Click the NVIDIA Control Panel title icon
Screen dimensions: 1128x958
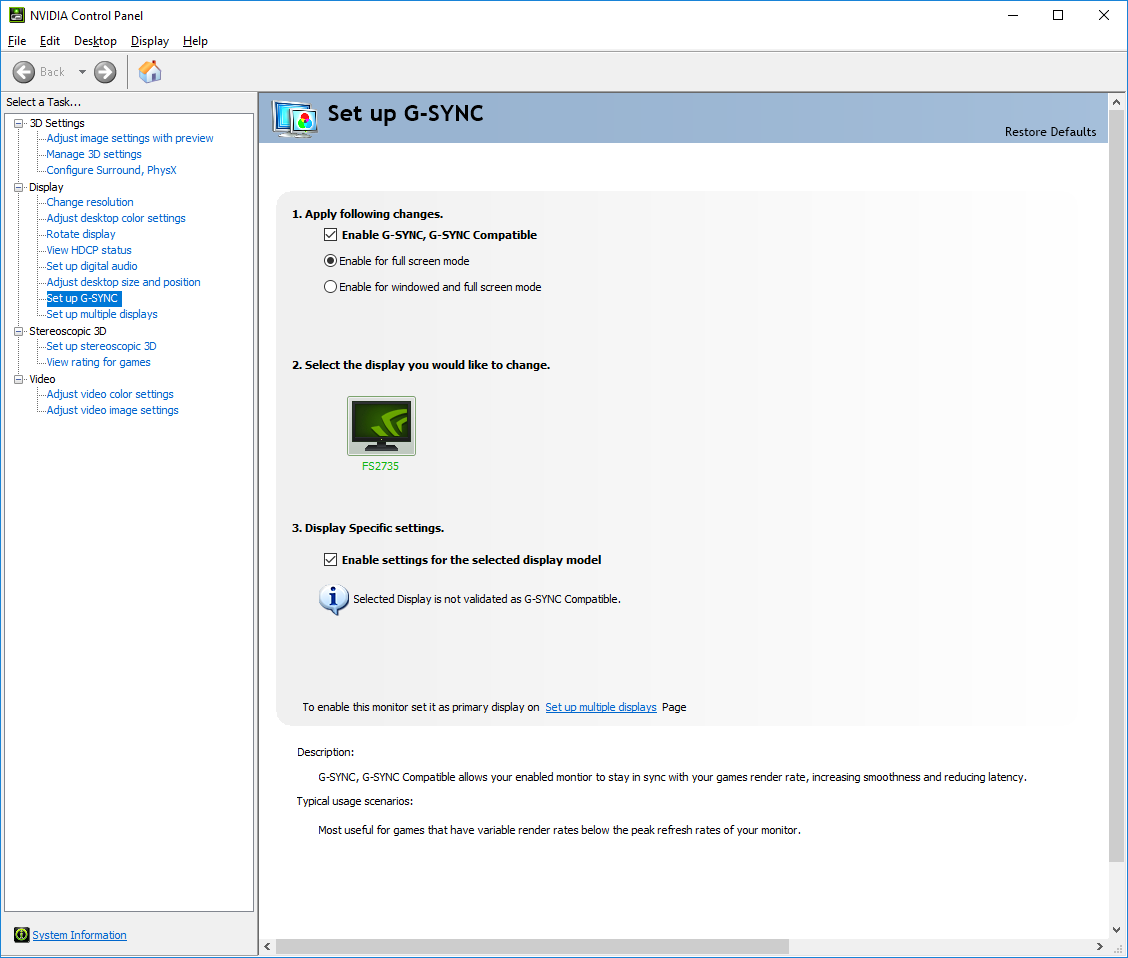click(17, 15)
